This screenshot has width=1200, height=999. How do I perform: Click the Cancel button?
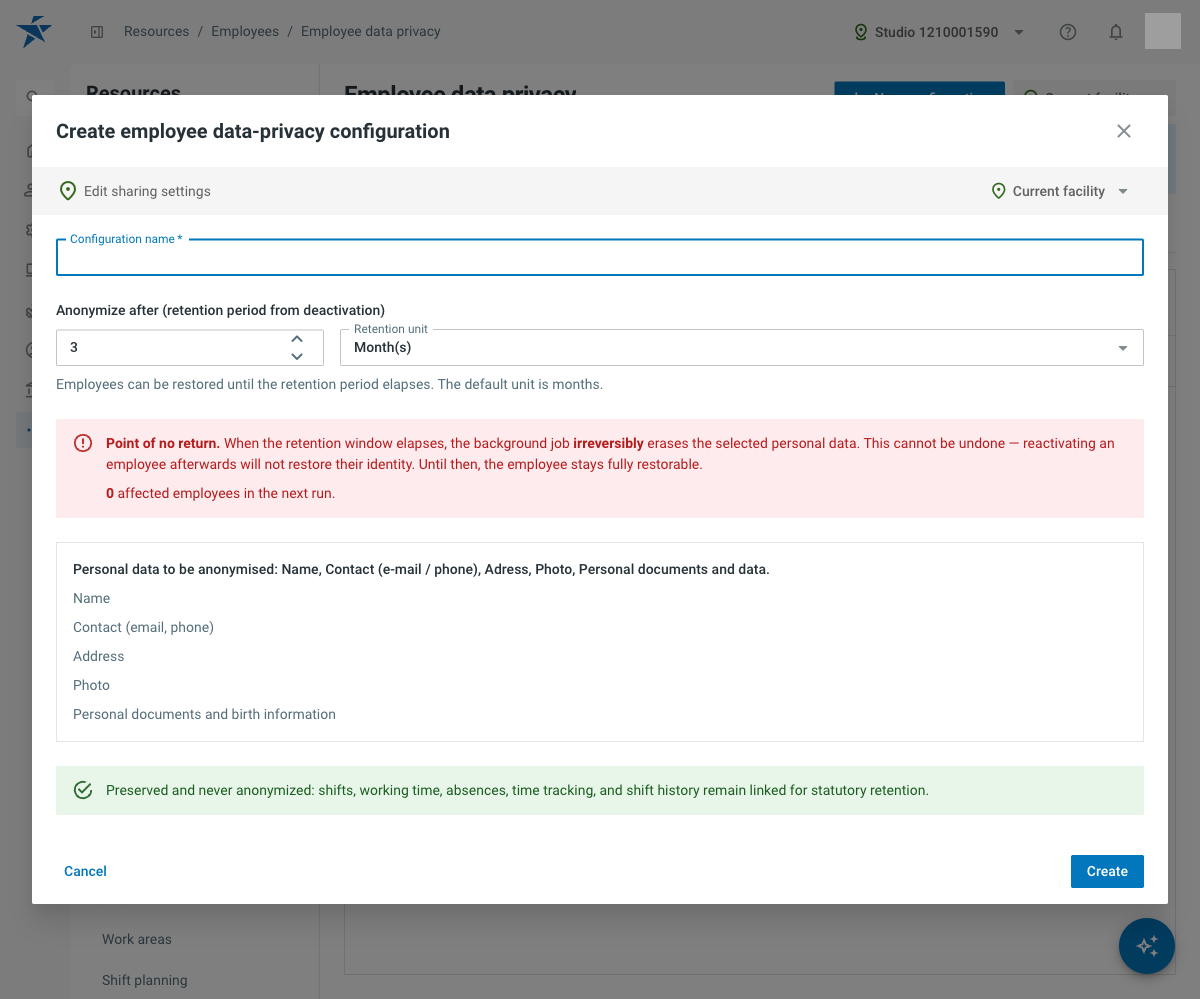[85, 871]
